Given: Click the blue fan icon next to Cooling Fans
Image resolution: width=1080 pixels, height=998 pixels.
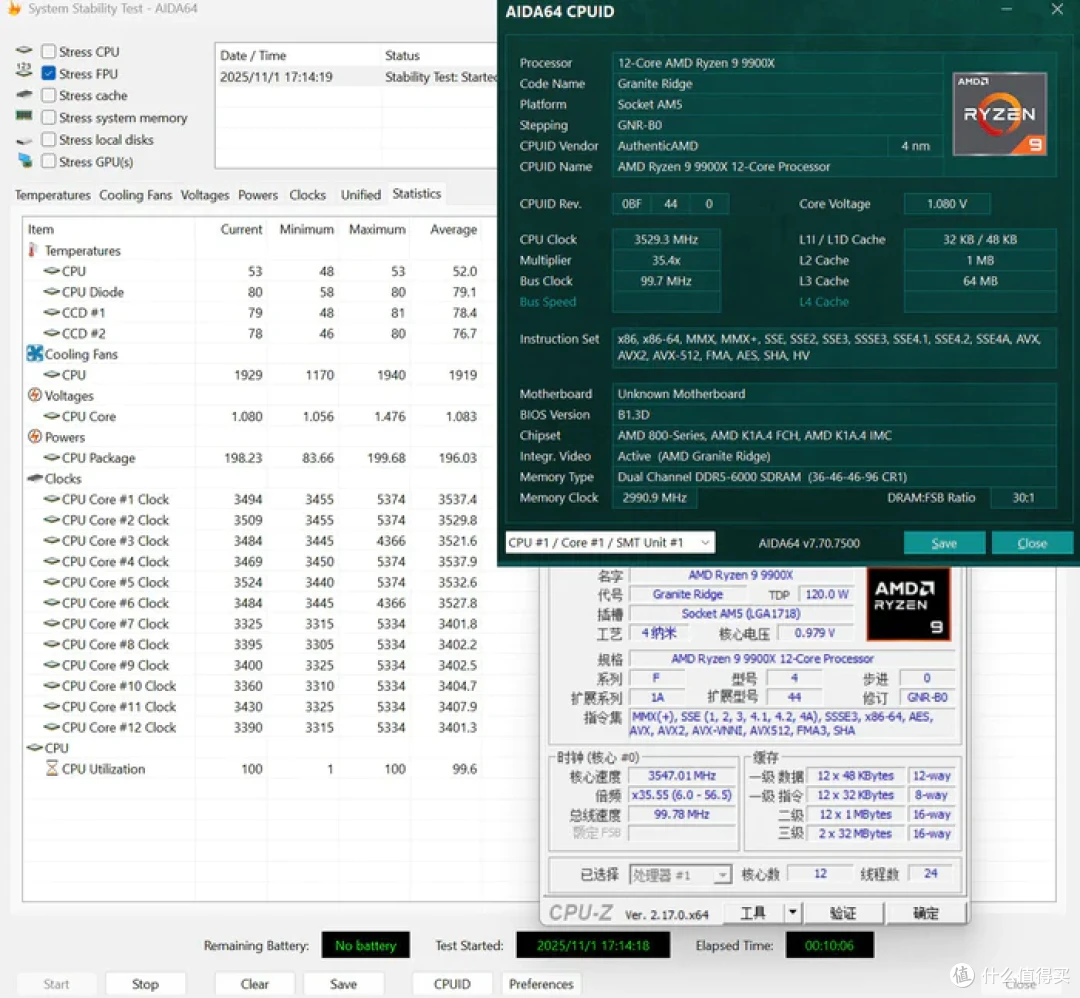Looking at the screenshot, I should click(x=34, y=353).
